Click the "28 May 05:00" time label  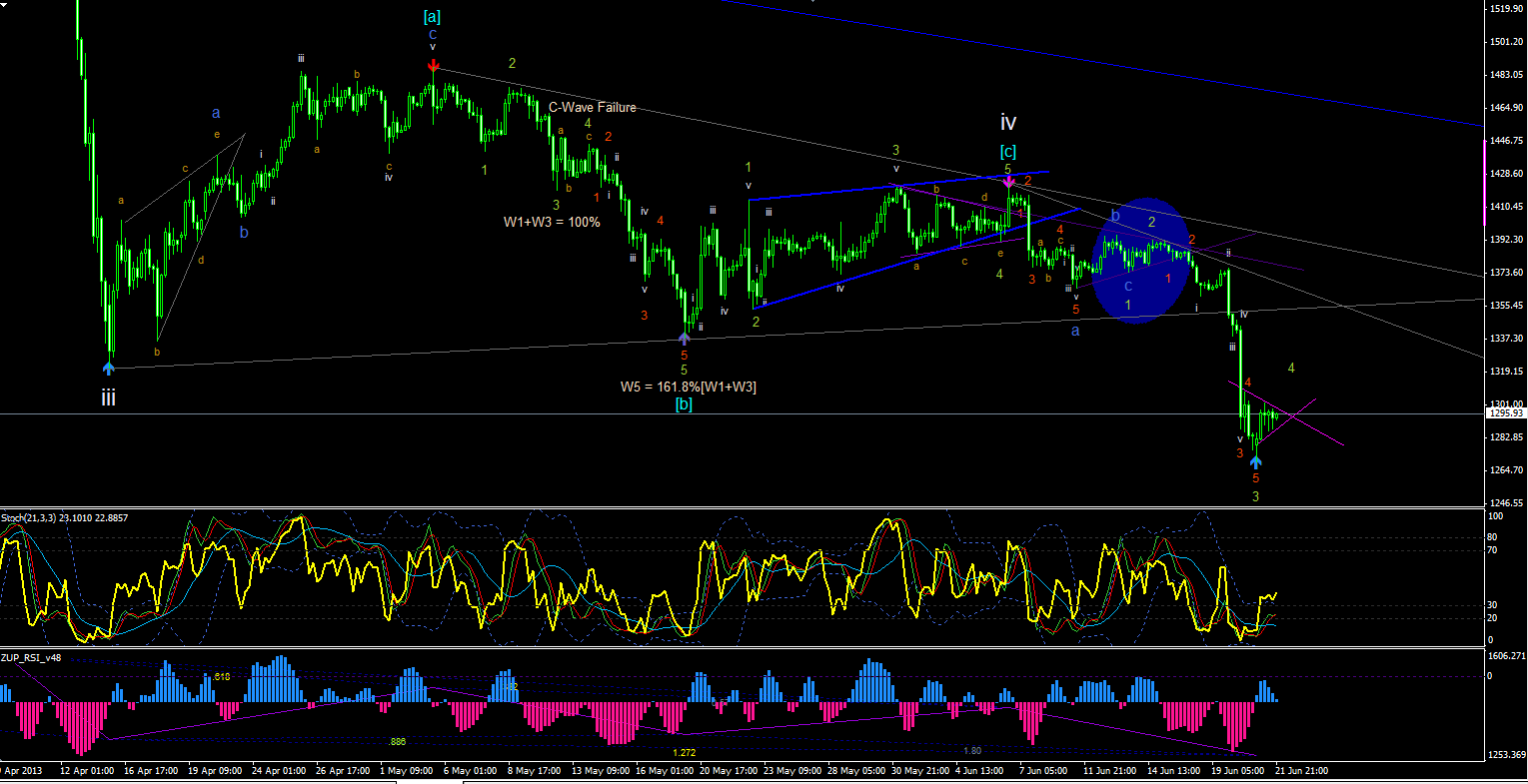tap(854, 771)
